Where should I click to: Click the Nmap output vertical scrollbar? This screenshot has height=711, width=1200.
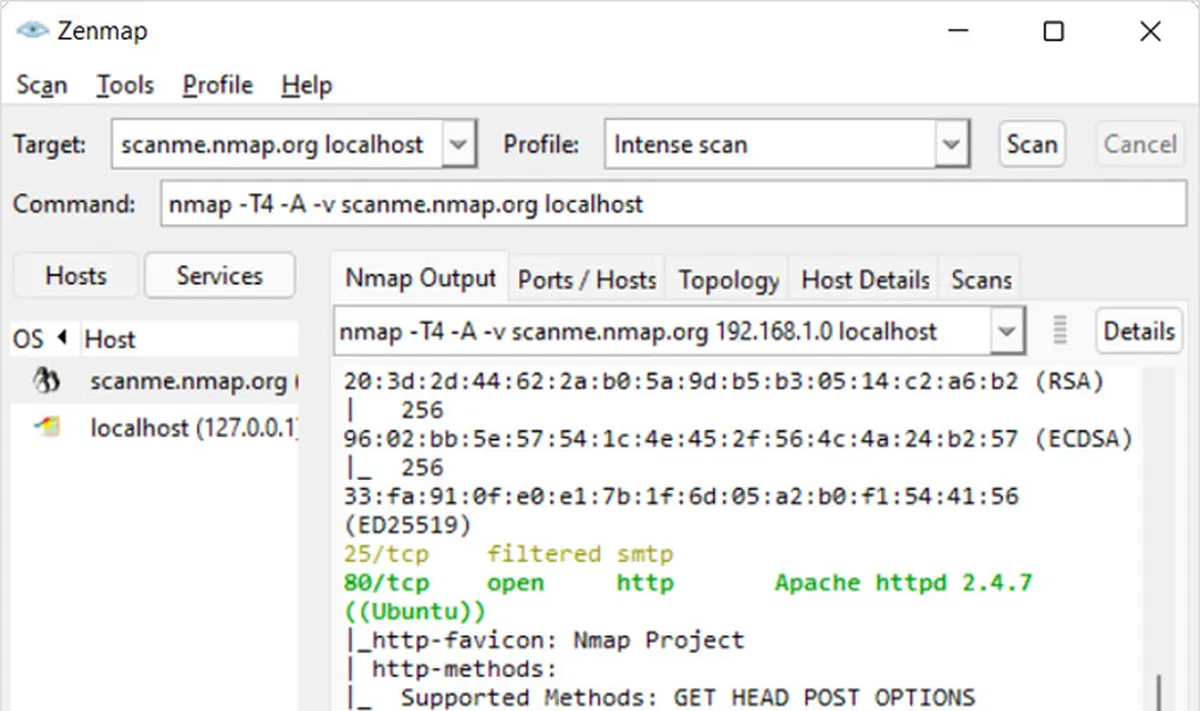(x=1159, y=690)
